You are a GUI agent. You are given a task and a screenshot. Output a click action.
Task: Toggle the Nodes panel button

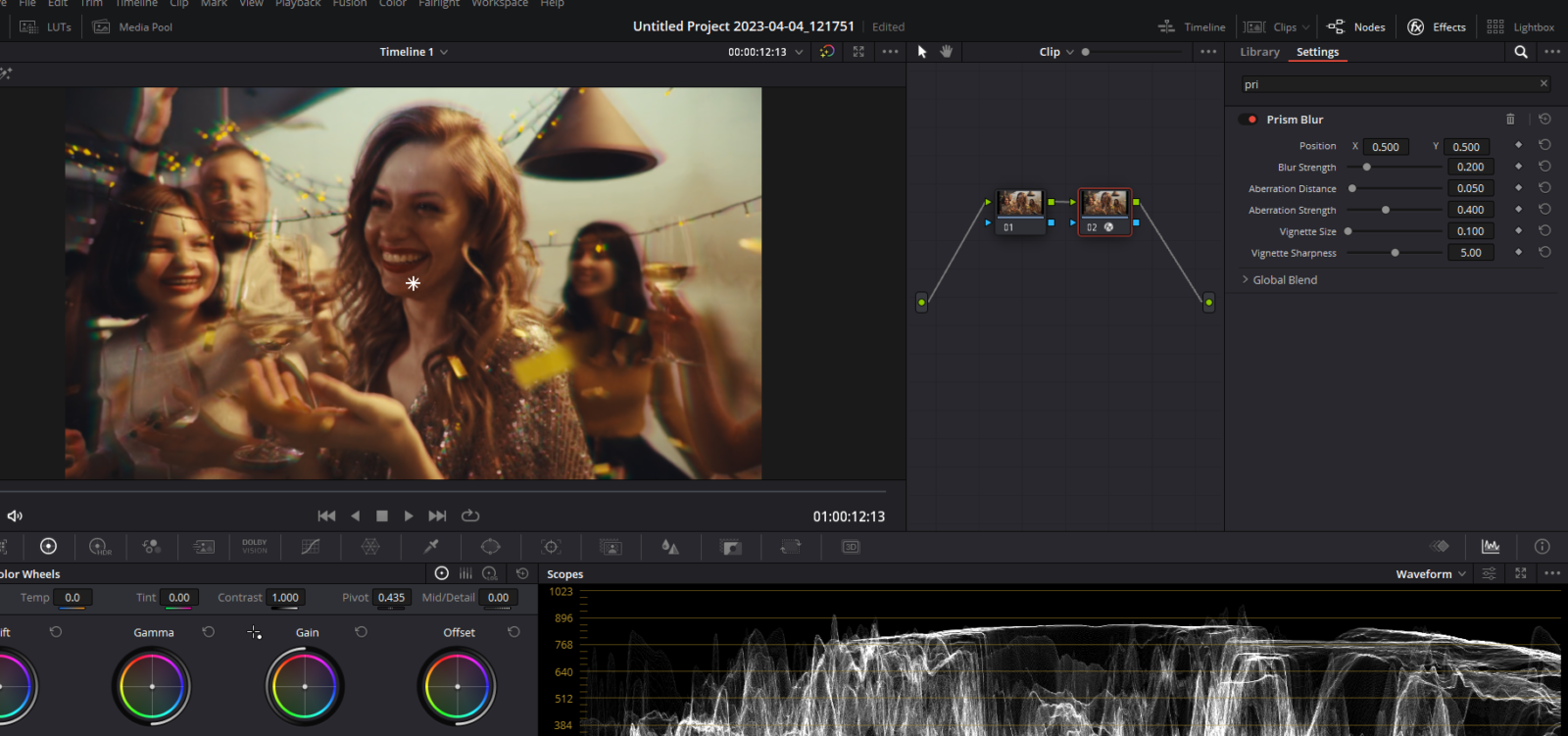click(x=1356, y=27)
